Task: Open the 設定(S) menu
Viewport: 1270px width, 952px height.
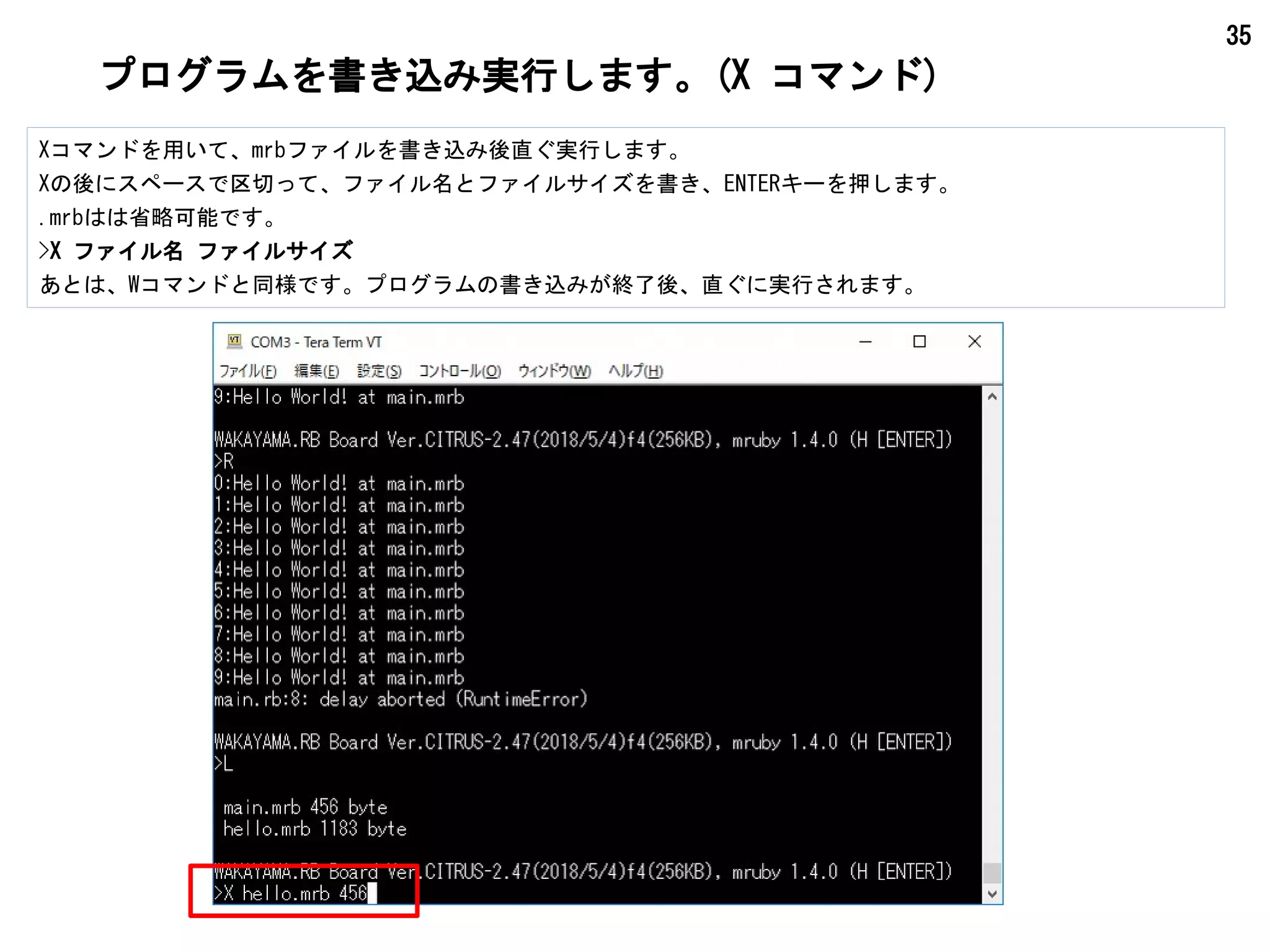Action: click(379, 371)
